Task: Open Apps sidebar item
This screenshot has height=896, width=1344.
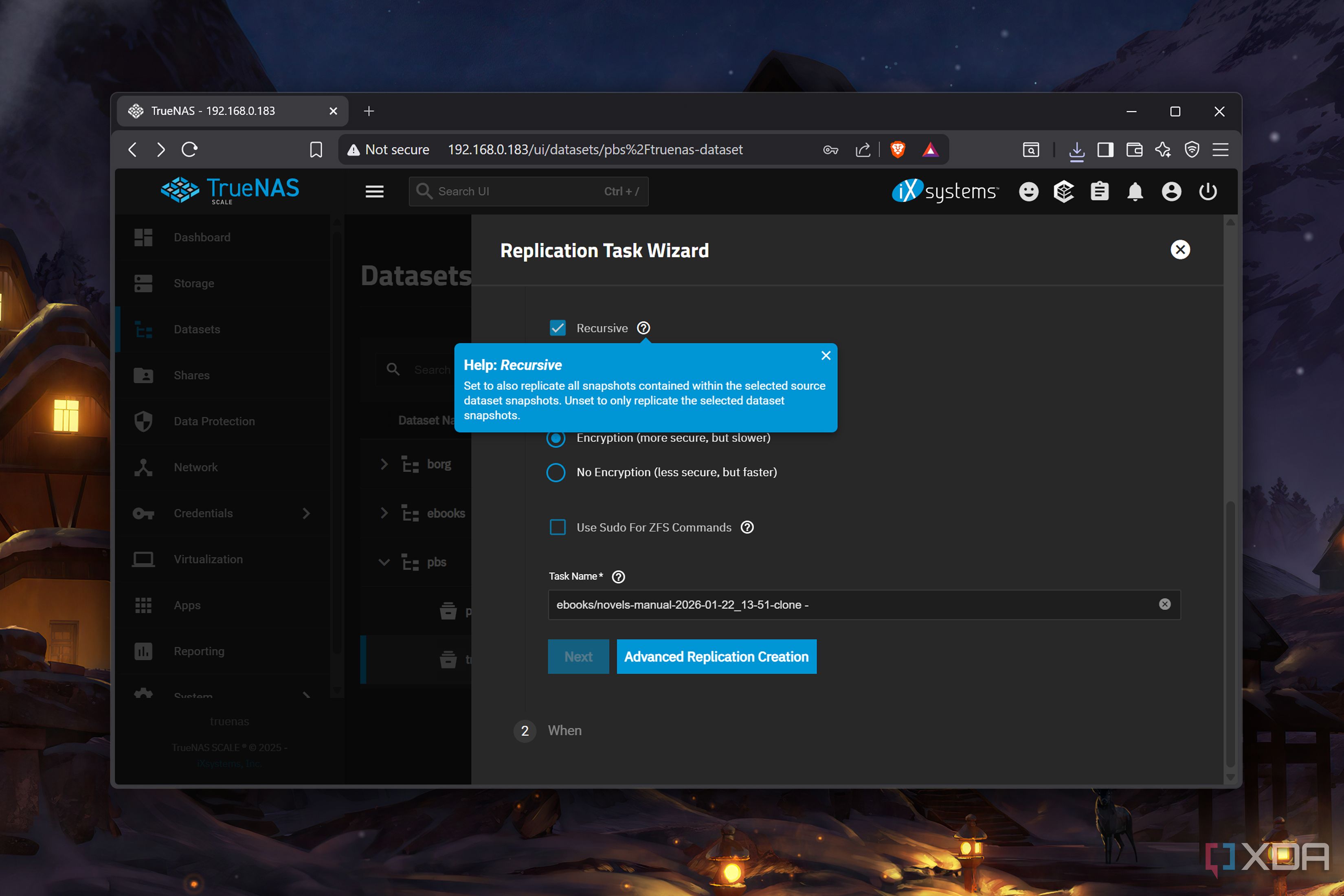Action: [223, 605]
